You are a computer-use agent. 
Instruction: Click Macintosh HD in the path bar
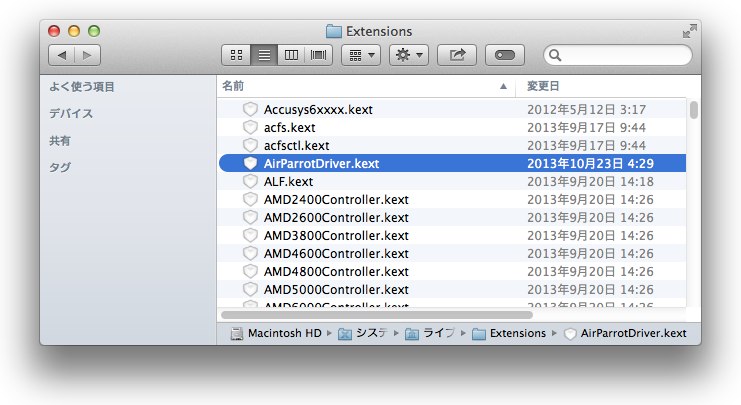[284, 333]
